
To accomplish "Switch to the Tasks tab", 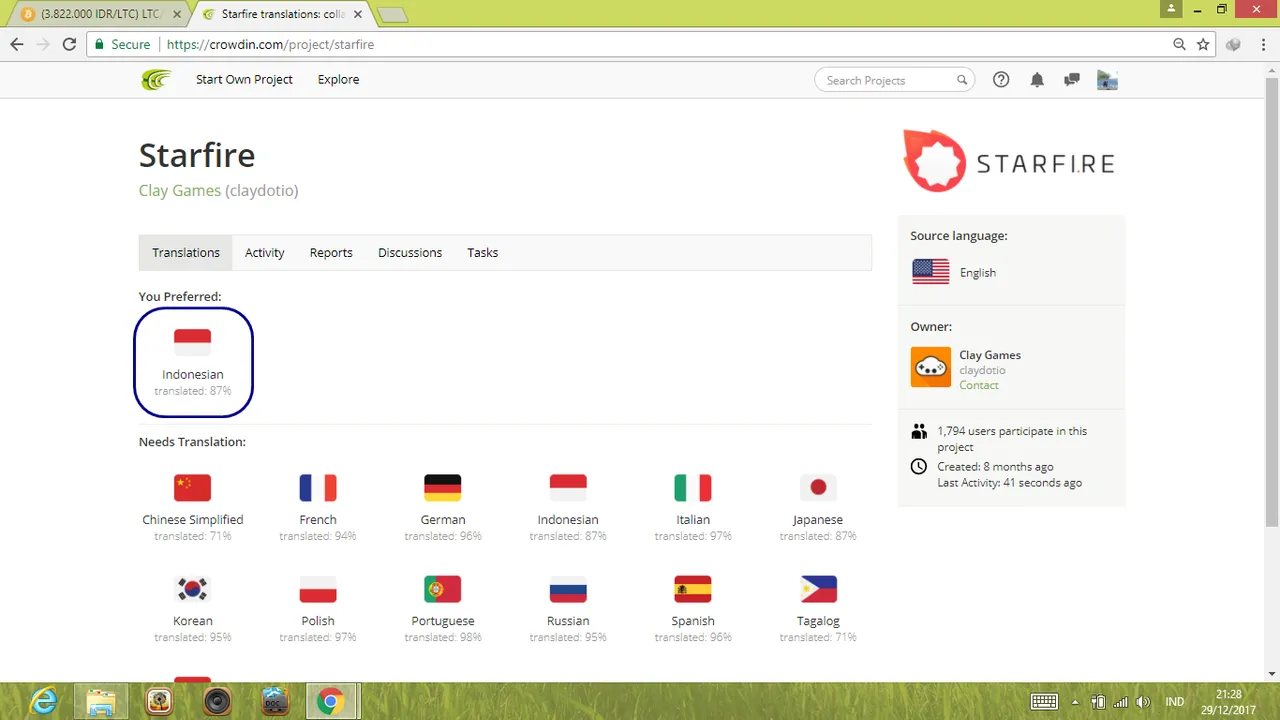I will tap(482, 253).
